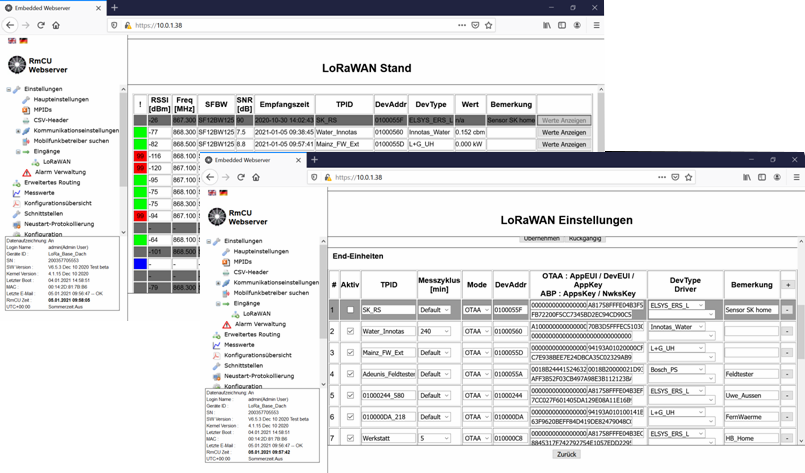
Task: Enable the Aktiv checkbox for SK_RS
Action: click(349, 310)
